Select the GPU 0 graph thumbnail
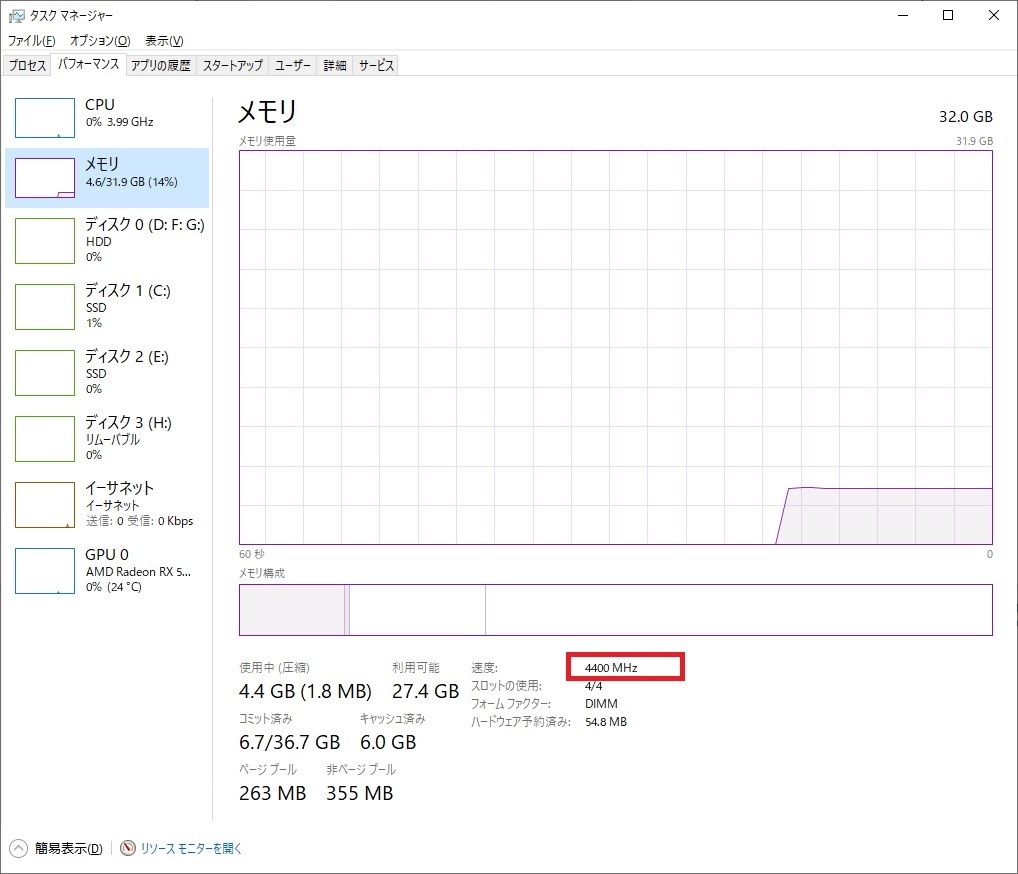 point(45,571)
